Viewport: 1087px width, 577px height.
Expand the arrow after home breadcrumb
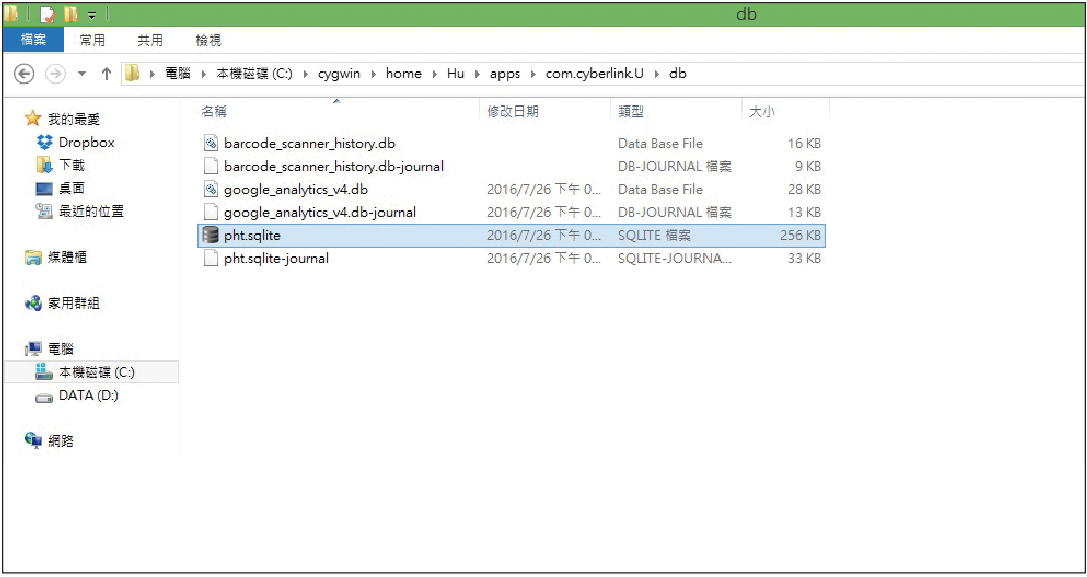click(x=434, y=74)
